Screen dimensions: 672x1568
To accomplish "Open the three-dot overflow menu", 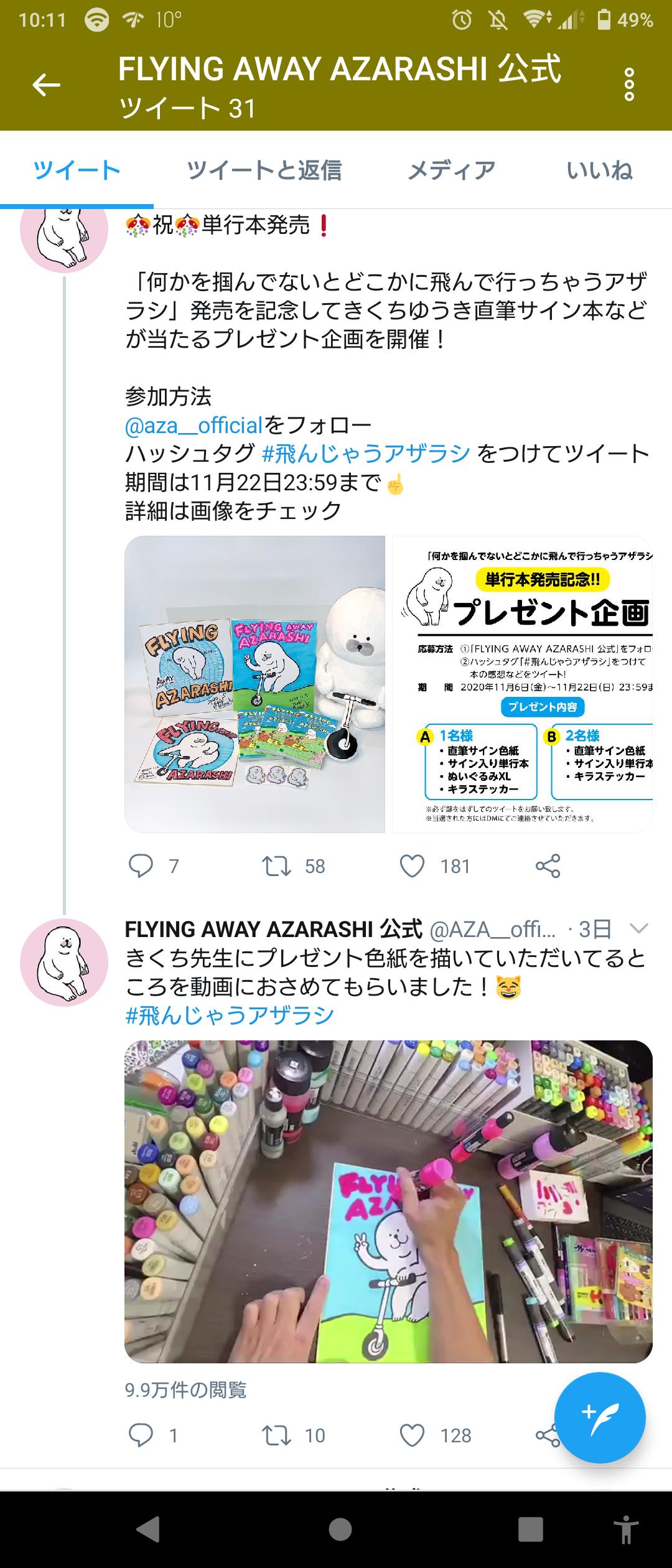I will click(x=629, y=85).
